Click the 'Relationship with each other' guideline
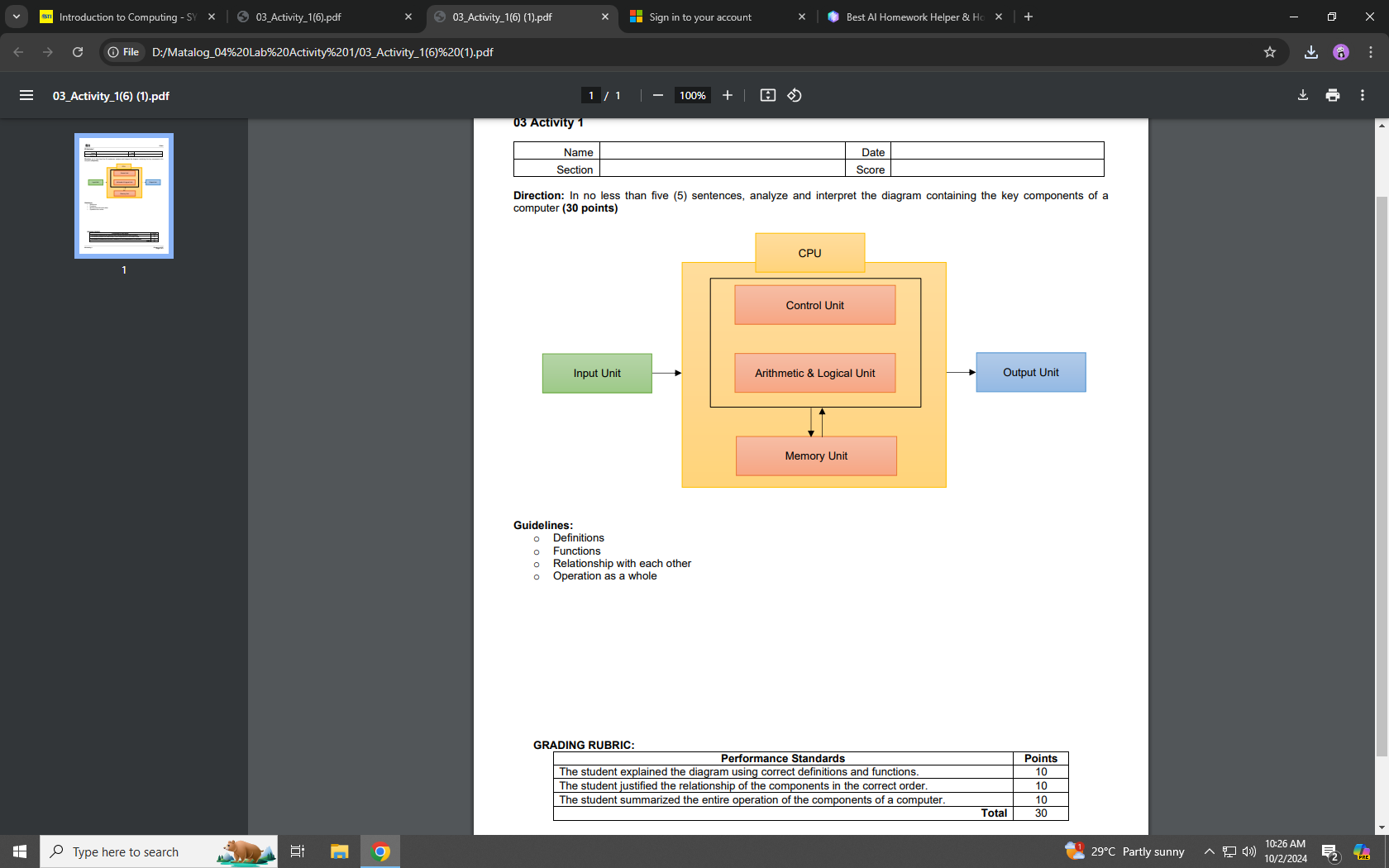1389x868 pixels. coord(622,563)
